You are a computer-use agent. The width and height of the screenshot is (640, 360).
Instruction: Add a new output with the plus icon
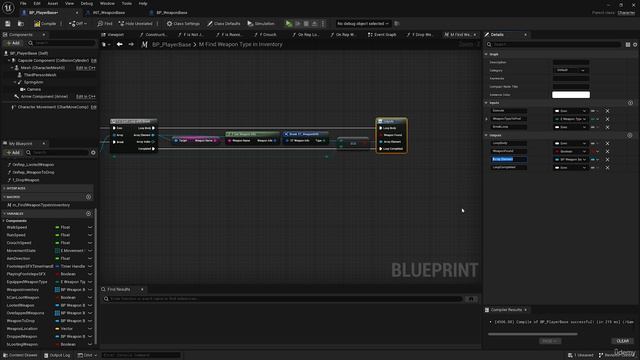pos(630,135)
